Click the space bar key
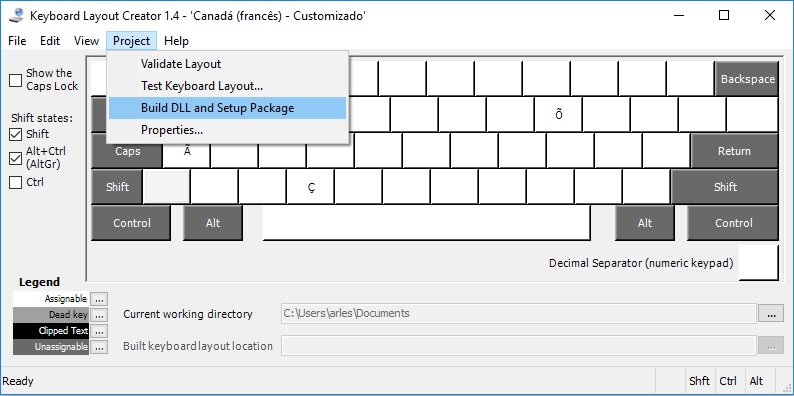 tap(426, 223)
